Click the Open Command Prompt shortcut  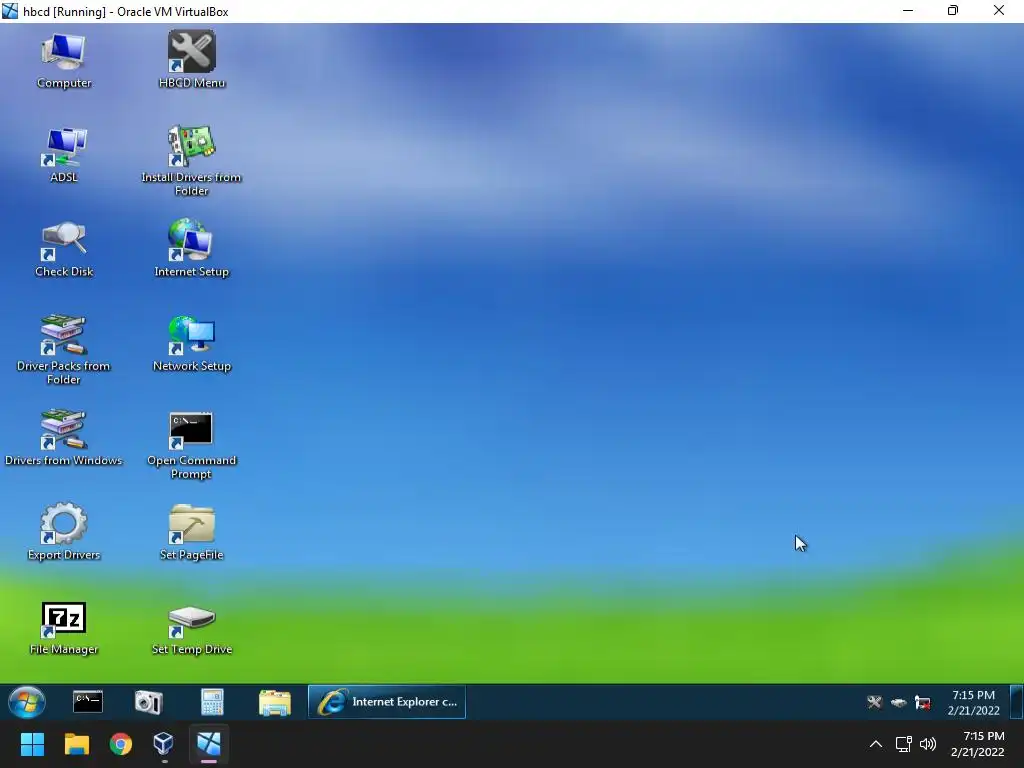pos(191,445)
